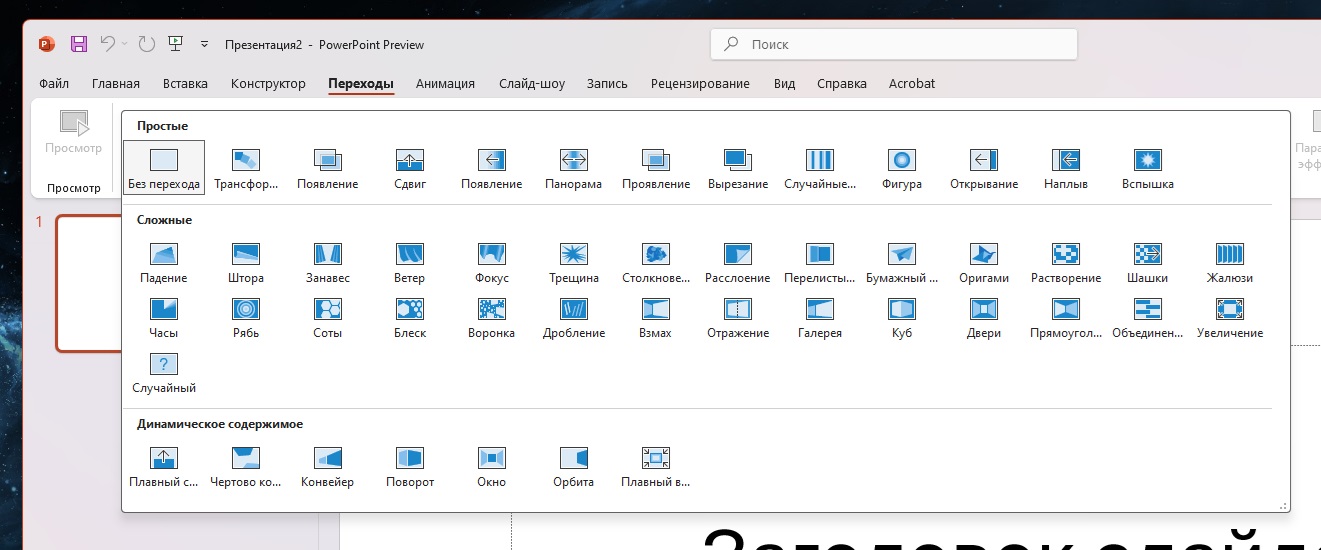Apply the Прямоугольник transition

coord(1066,316)
